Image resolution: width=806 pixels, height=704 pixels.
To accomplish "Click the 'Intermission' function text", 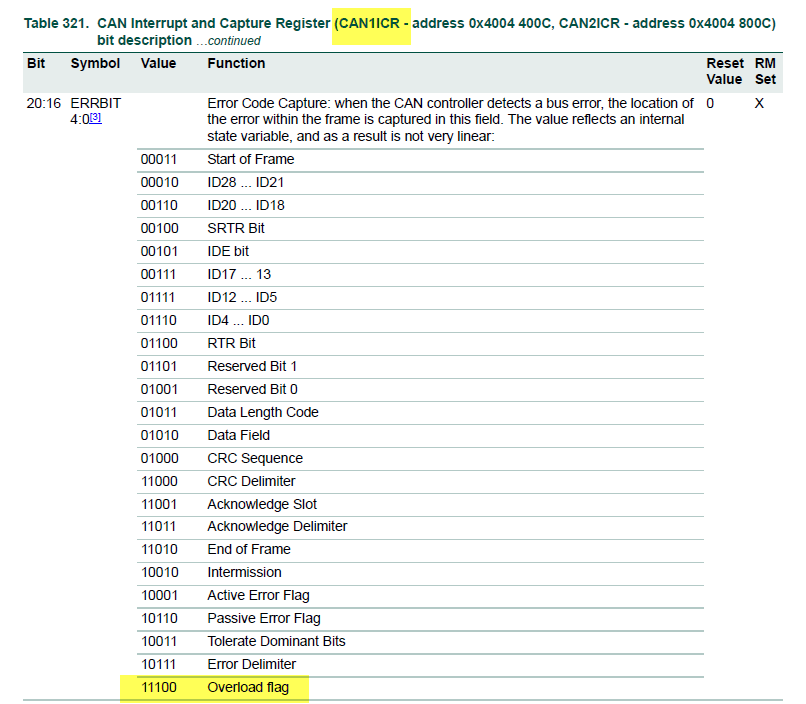I will click(x=245, y=572).
